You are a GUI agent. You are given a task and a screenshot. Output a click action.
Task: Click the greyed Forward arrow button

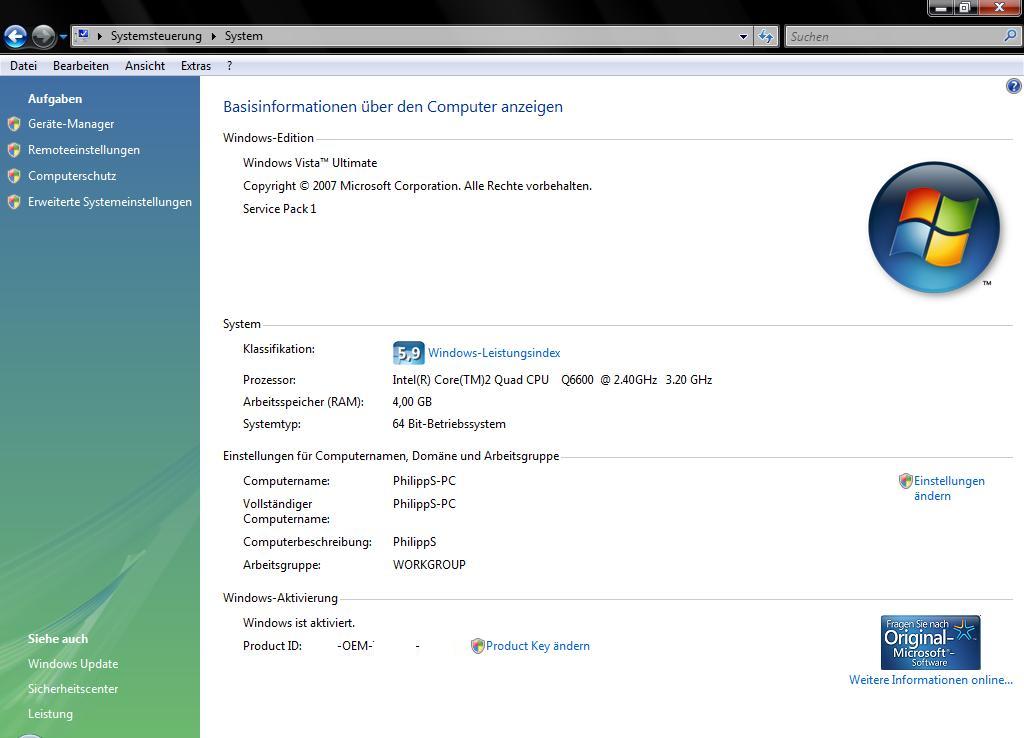point(44,37)
